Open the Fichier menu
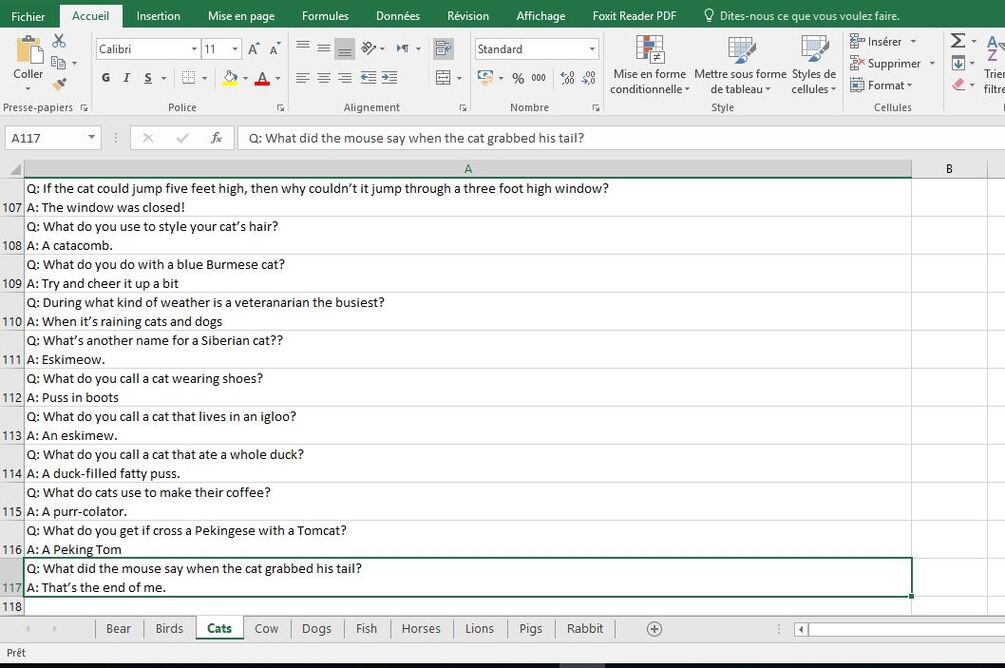The height and width of the screenshot is (668, 1005). click(28, 16)
